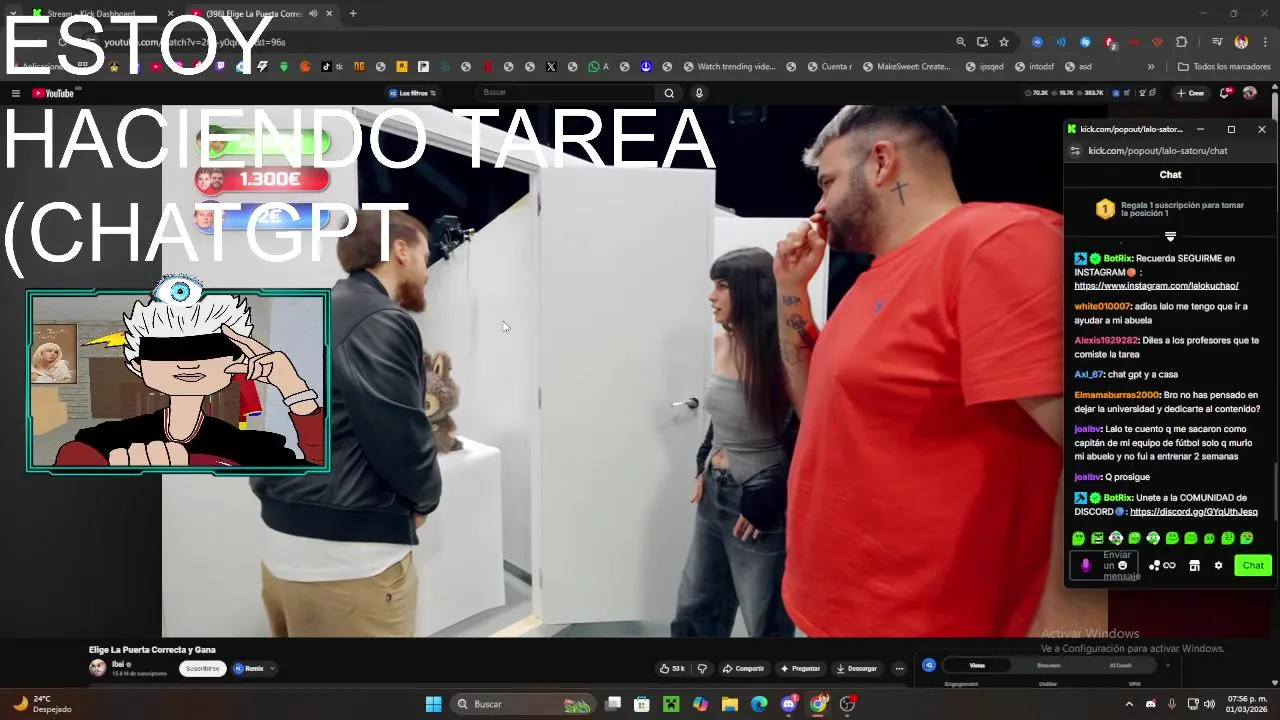The width and height of the screenshot is (1280, 720).
Task: Open the Windows Start menu
Action: pos(433,704)
